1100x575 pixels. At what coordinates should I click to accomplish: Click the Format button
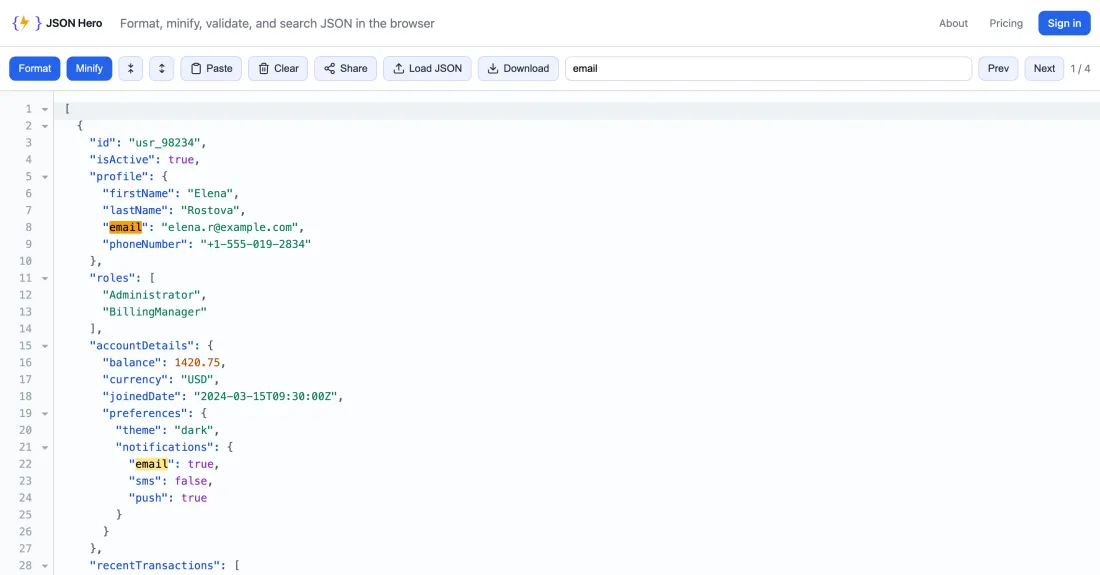(x=34, y=69)
